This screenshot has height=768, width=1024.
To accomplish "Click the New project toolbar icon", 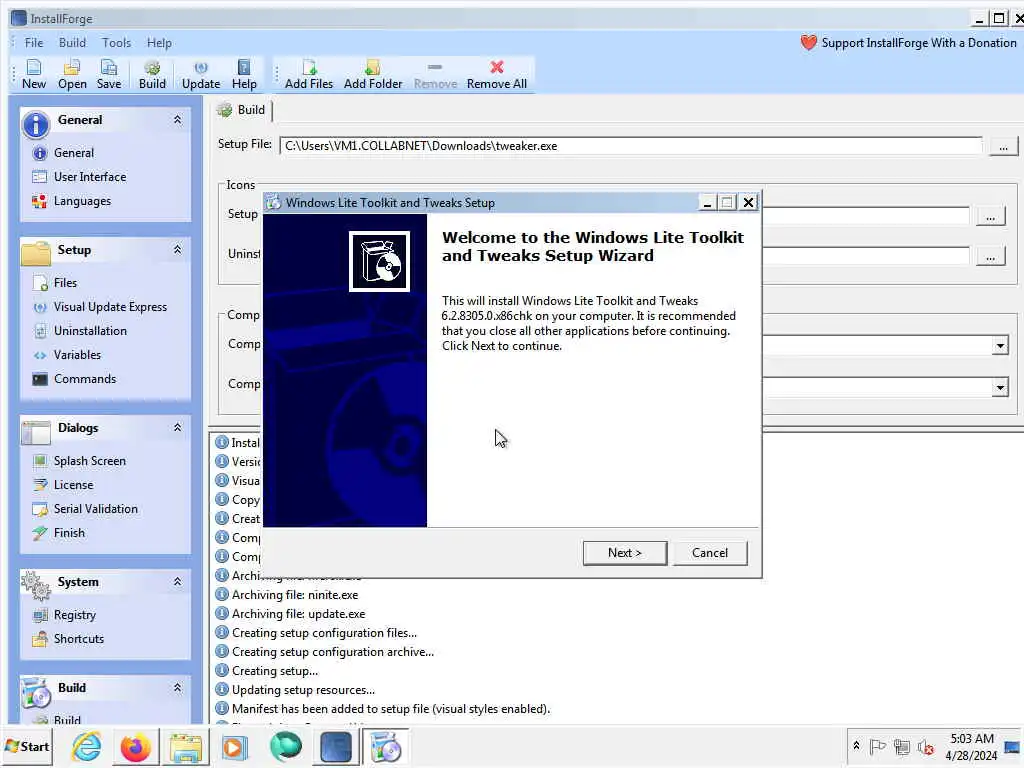I will pos(33,74).
